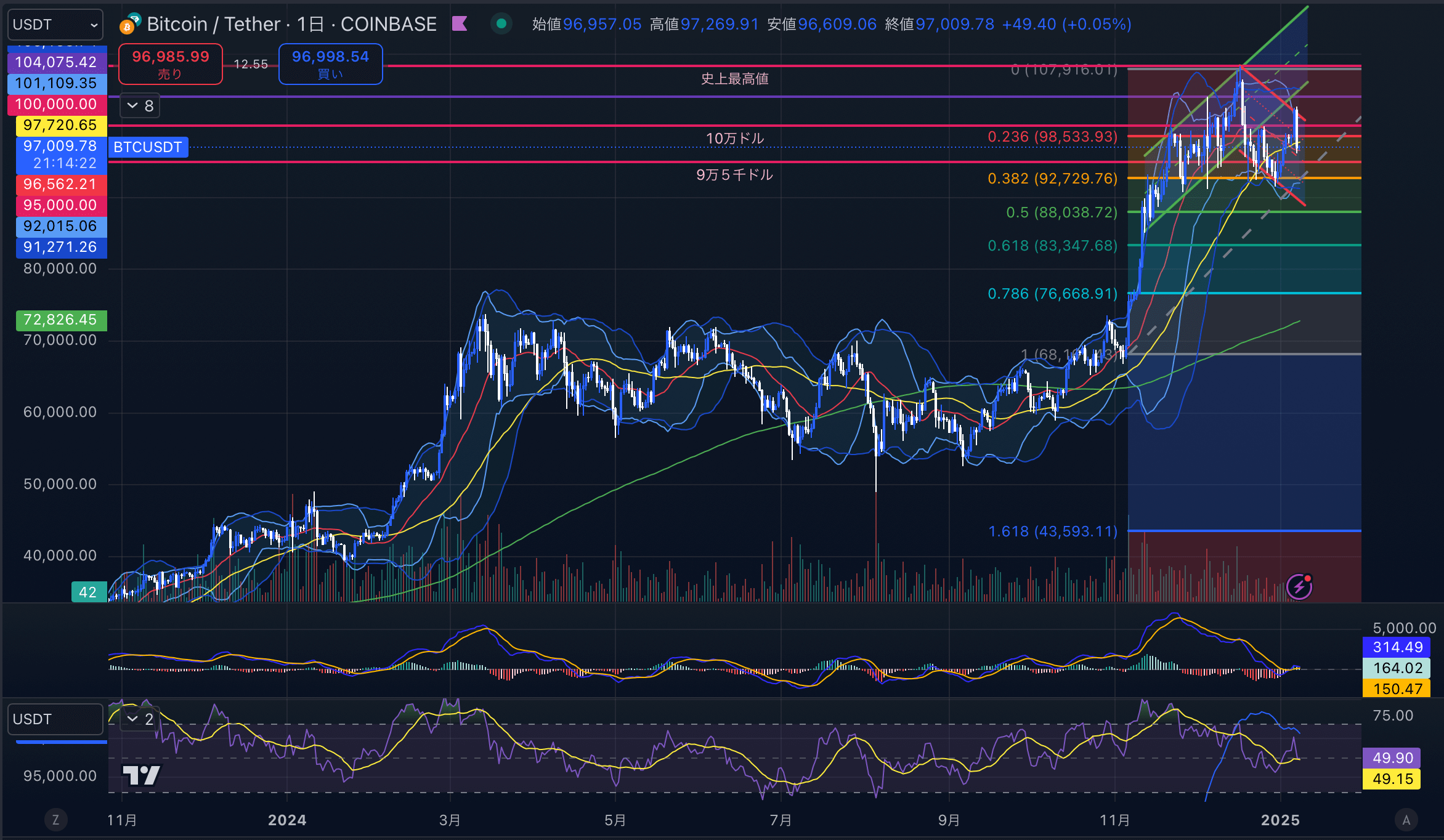The width and height of the screenshot is (1444, 840).
Task: Click the BTCUSDT price line label
Action: (148, 147)
